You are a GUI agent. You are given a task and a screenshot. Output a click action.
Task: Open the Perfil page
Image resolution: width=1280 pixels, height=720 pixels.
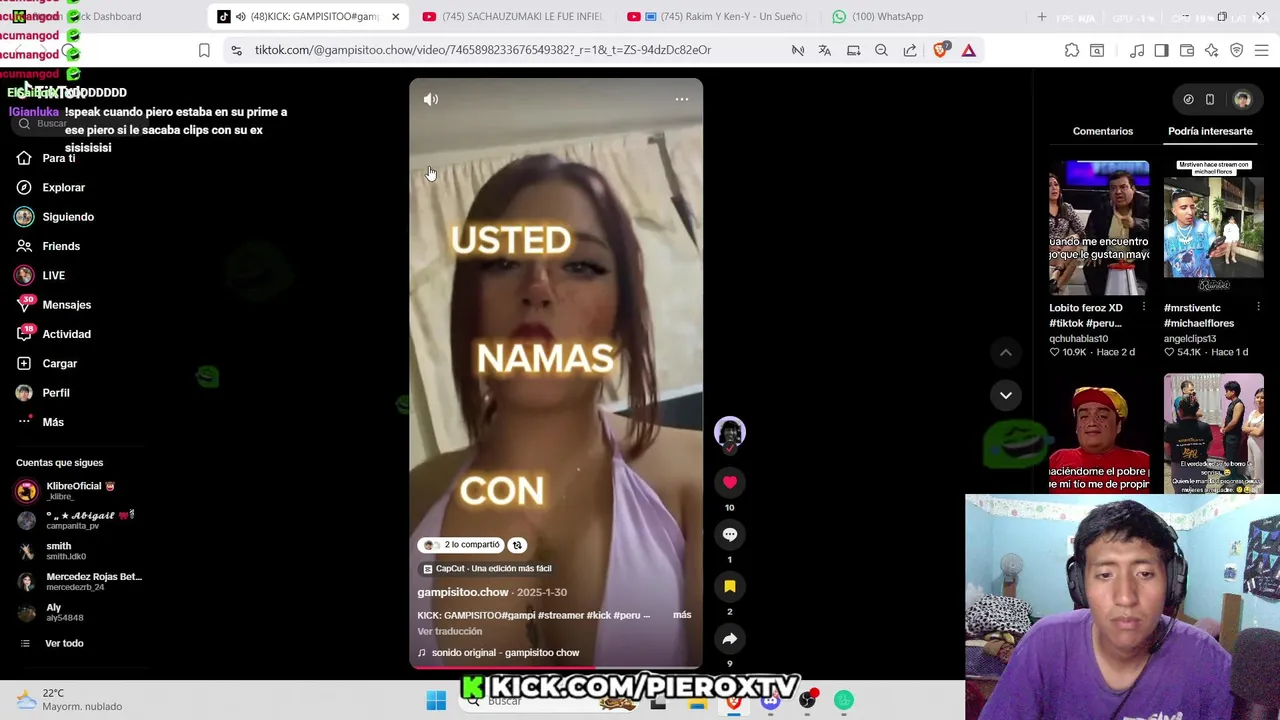55,393
